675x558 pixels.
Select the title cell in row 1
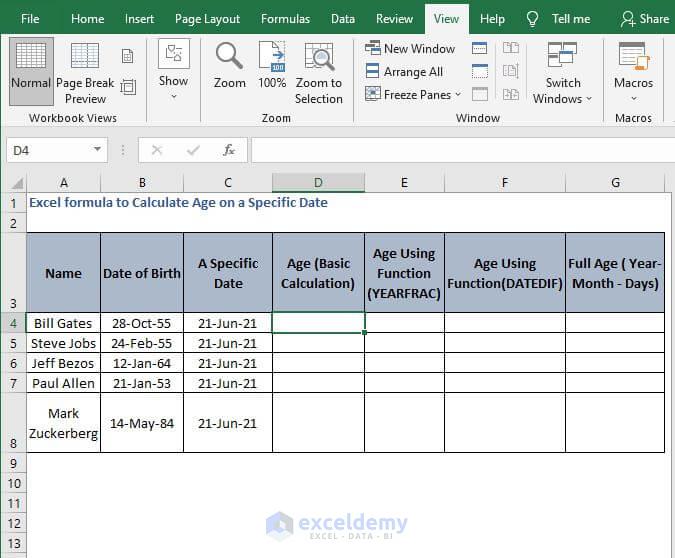[178, 202]
